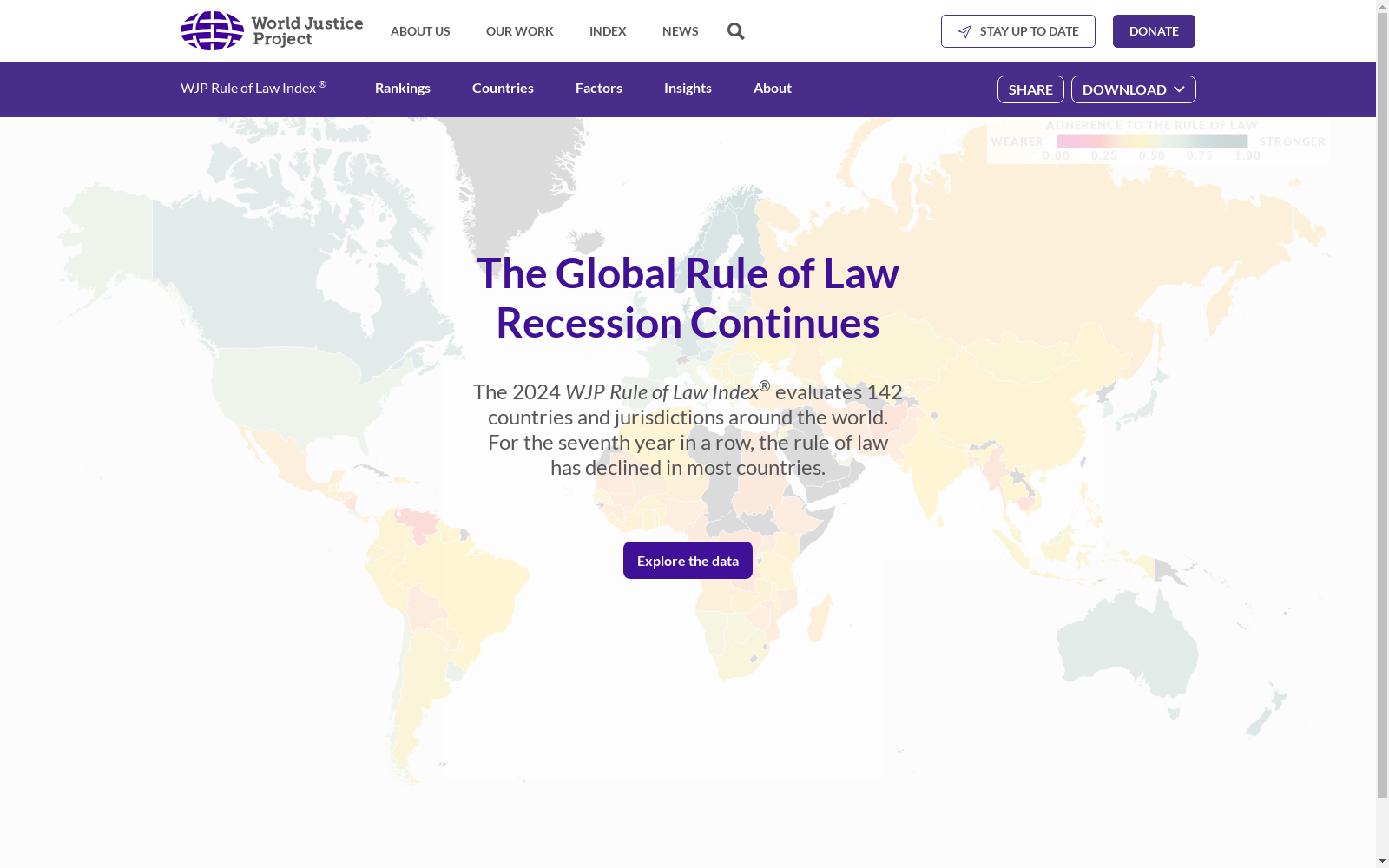Click the scrollbar up arrow
The height and width of the screenshot is (868, 1389).
tap(1383, 6)
